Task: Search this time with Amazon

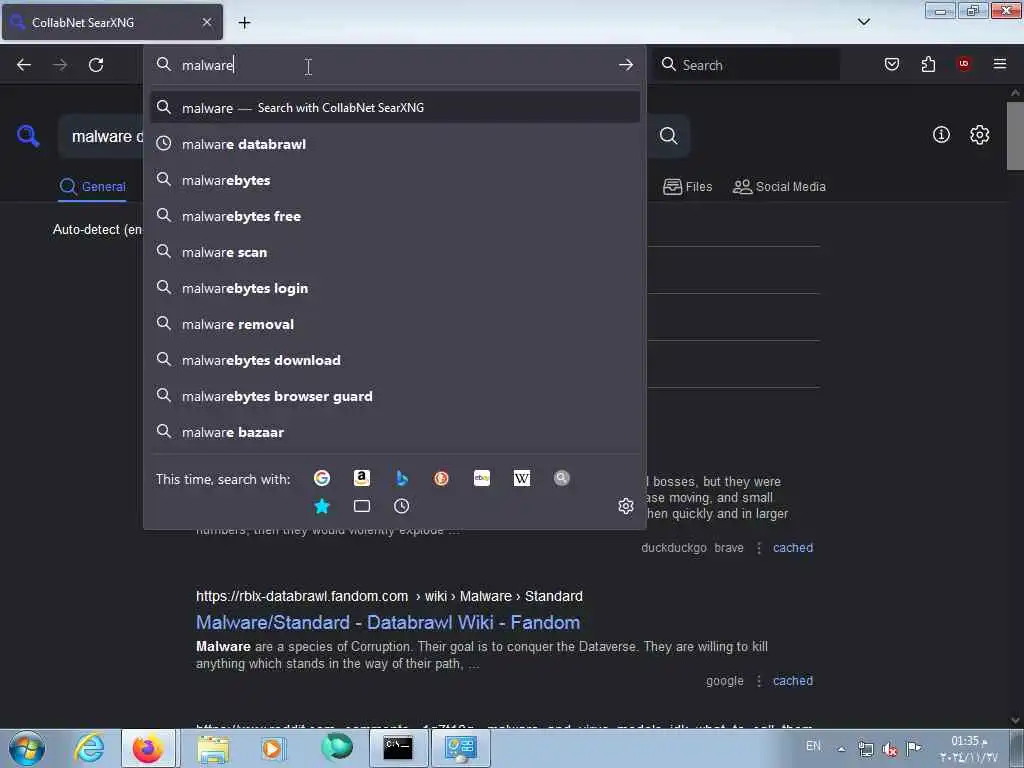Action: [362, 478]
